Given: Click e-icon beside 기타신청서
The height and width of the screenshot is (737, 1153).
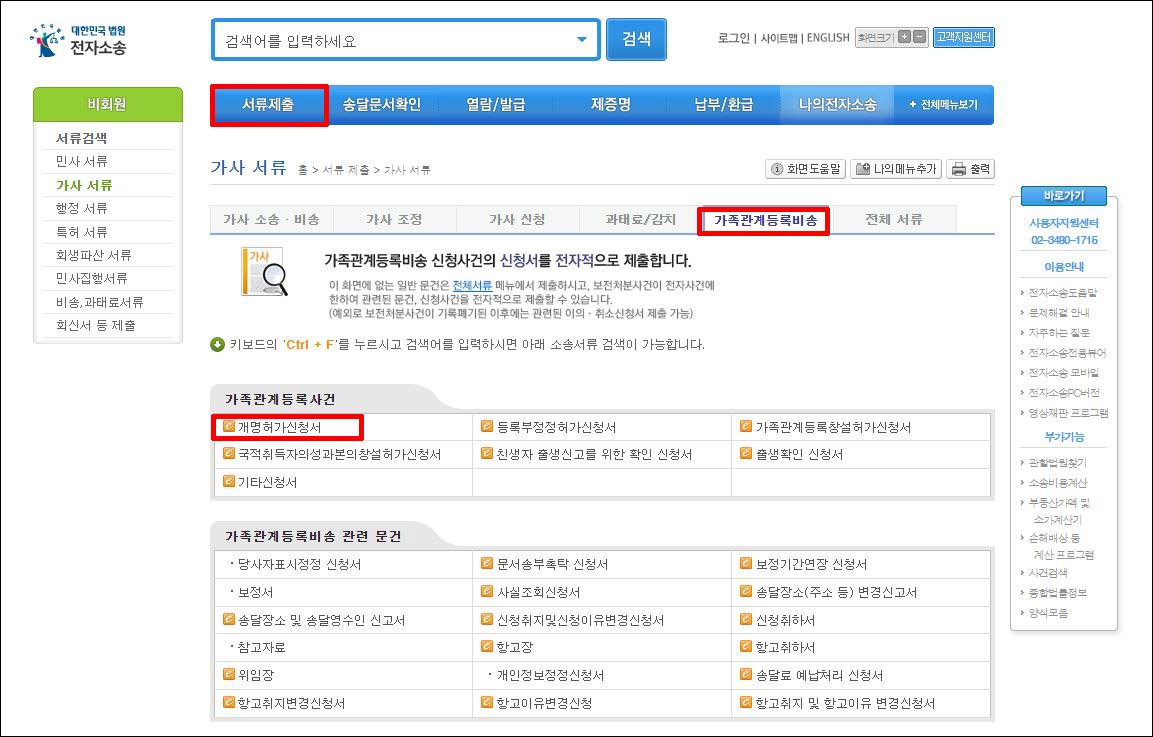Looking at the screenshot, I should pos(229,481).
